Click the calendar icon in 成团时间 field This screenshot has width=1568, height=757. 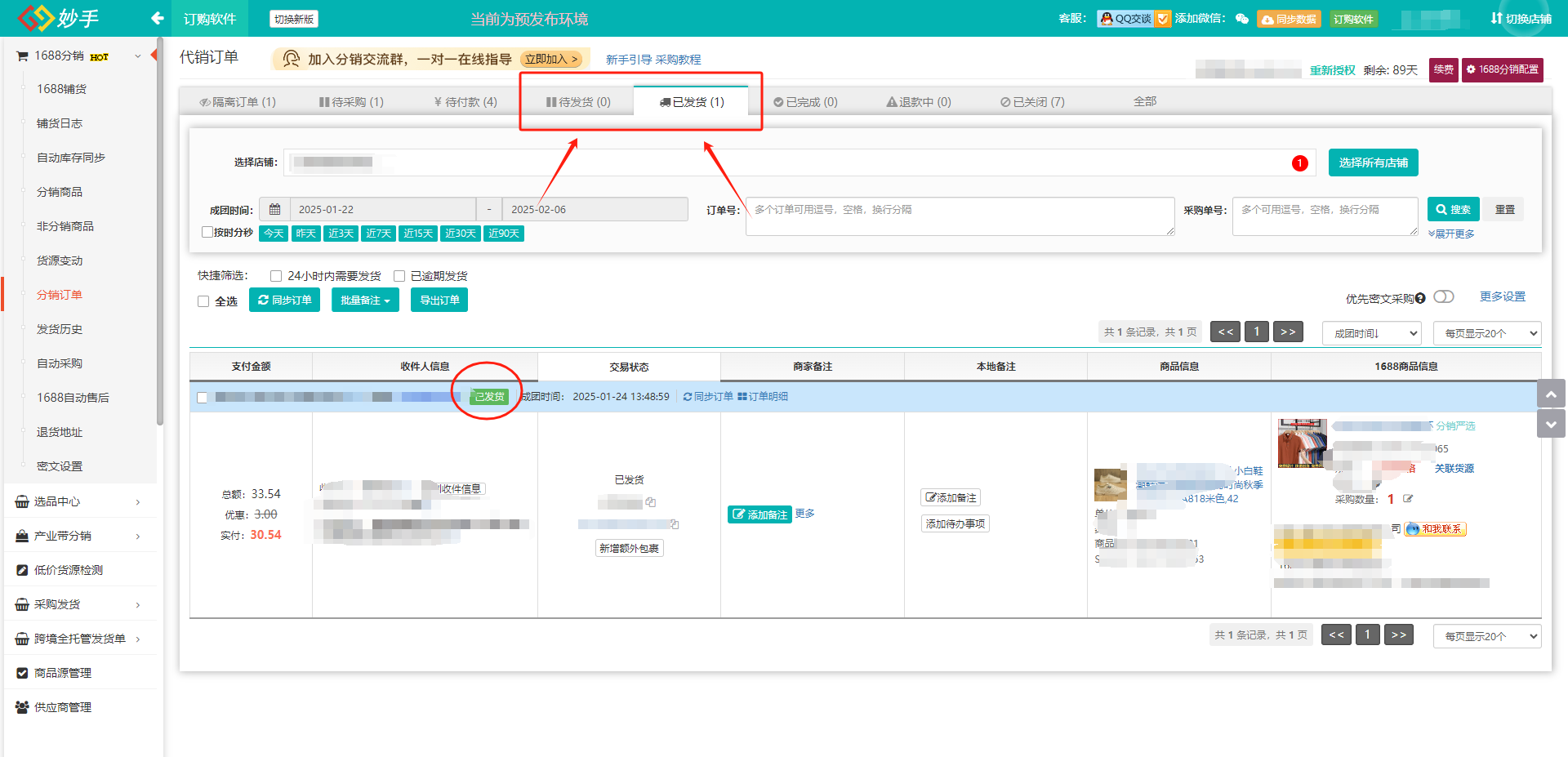(x=274, y=209)
